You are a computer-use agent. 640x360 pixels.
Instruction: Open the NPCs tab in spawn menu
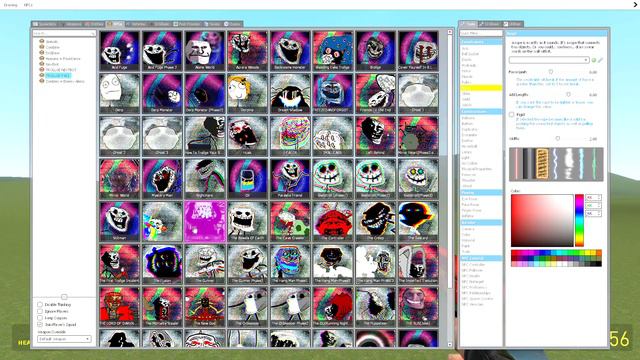click(115, 24)
